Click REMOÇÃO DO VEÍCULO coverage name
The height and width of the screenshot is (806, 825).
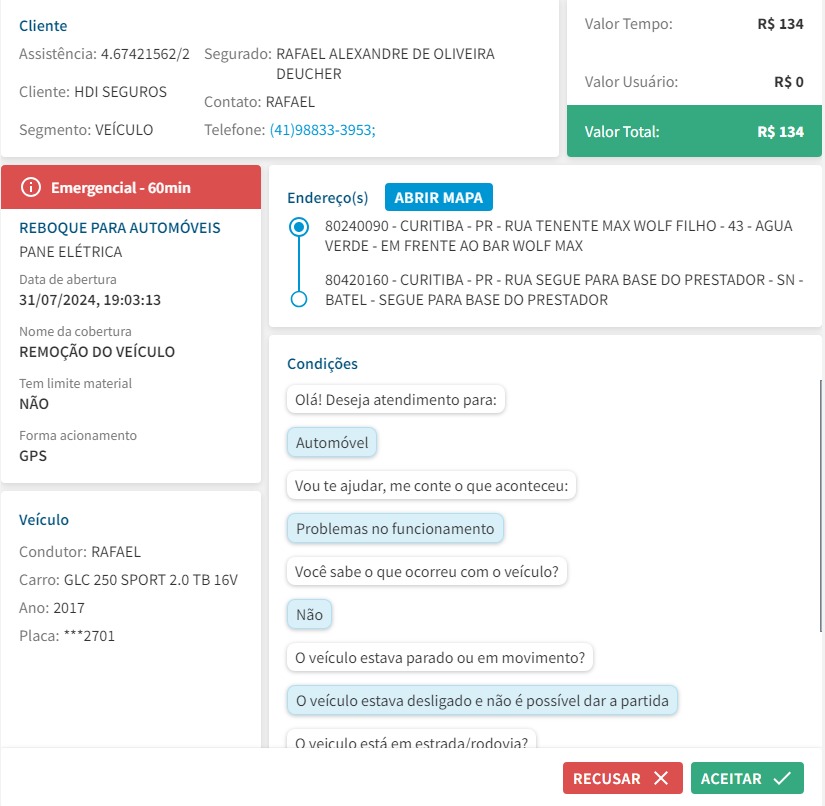pos(97,351)
